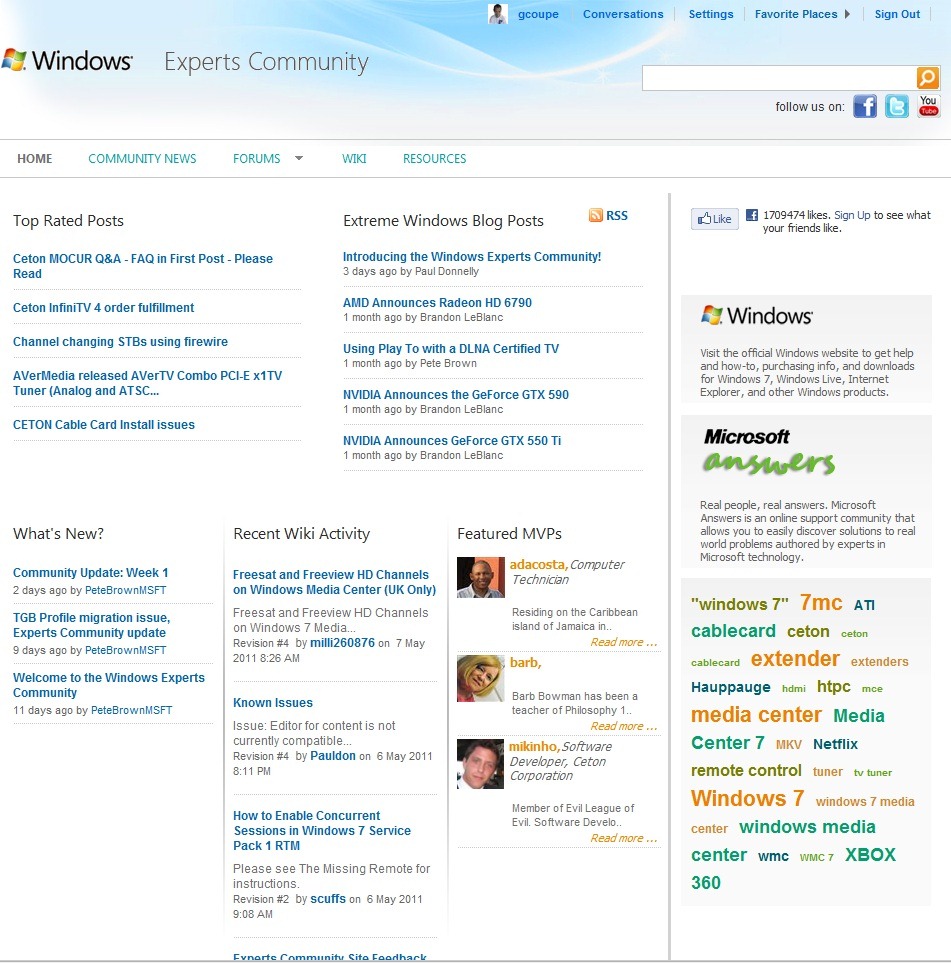Expand adacosta's Read more link
This screenshot has height=963, width=951.
(623, 642)
